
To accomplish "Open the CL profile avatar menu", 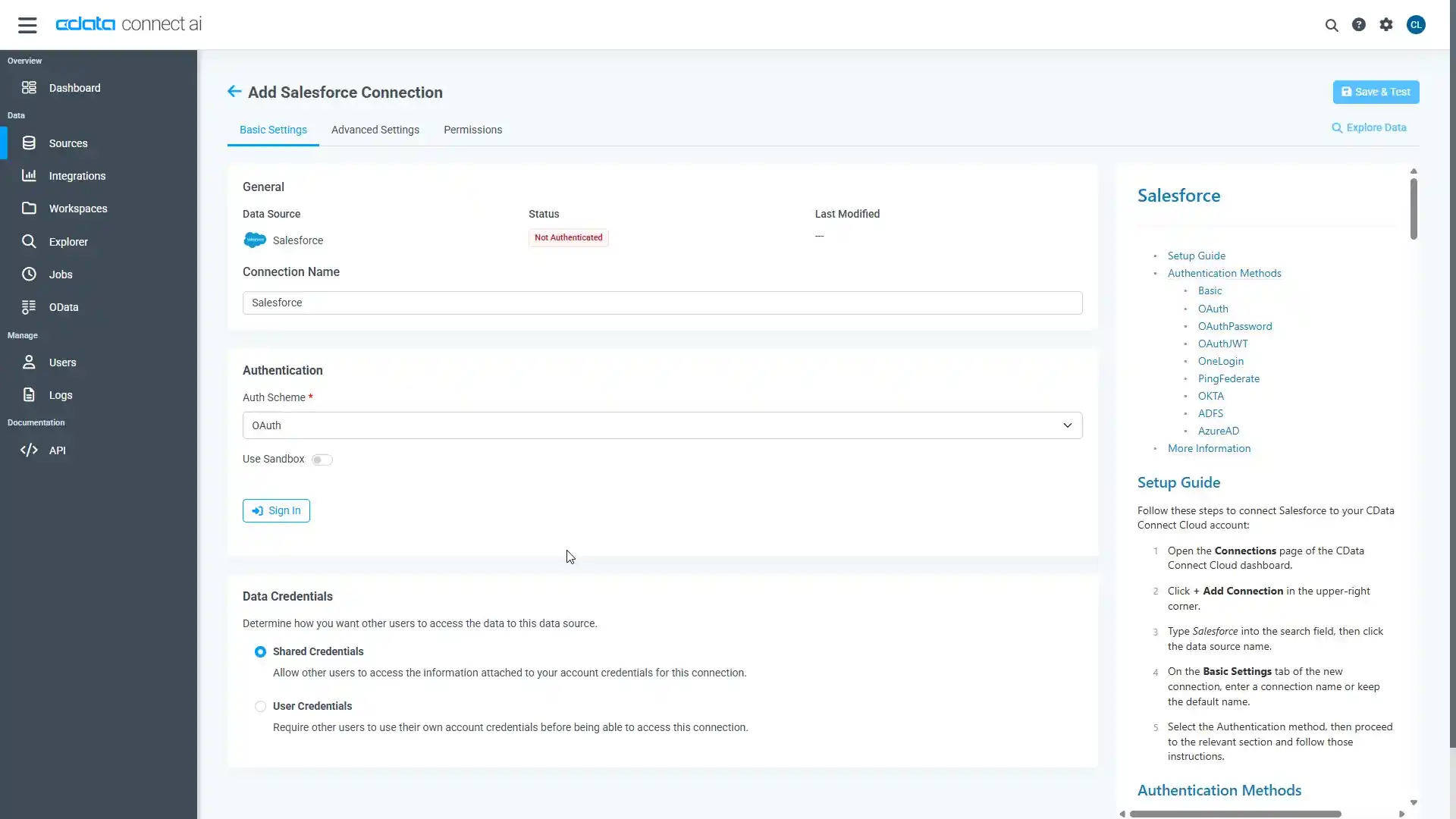I will pos(1417,24).
